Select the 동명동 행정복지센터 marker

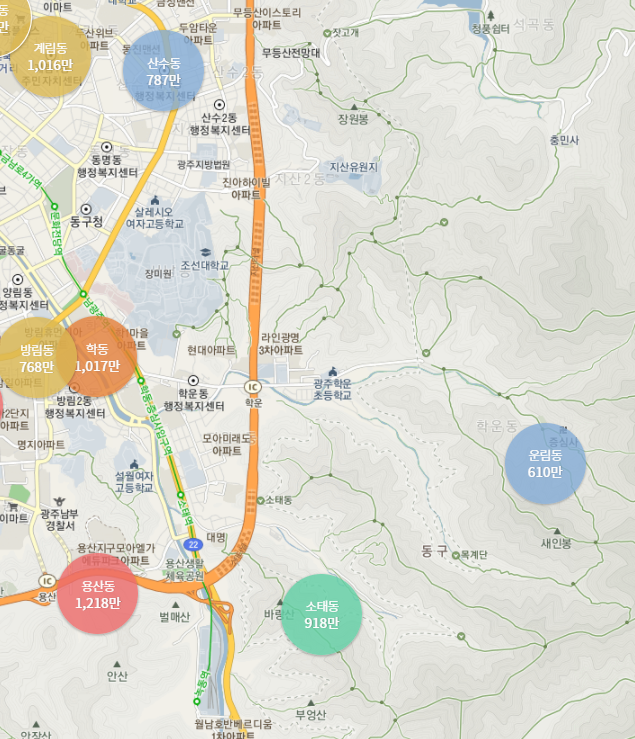click(107, 147)
